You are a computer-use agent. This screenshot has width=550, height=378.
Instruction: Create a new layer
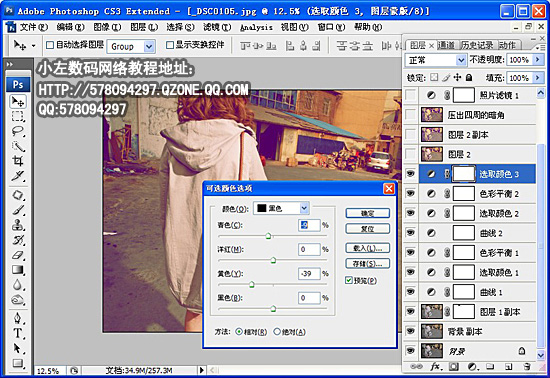508,367
